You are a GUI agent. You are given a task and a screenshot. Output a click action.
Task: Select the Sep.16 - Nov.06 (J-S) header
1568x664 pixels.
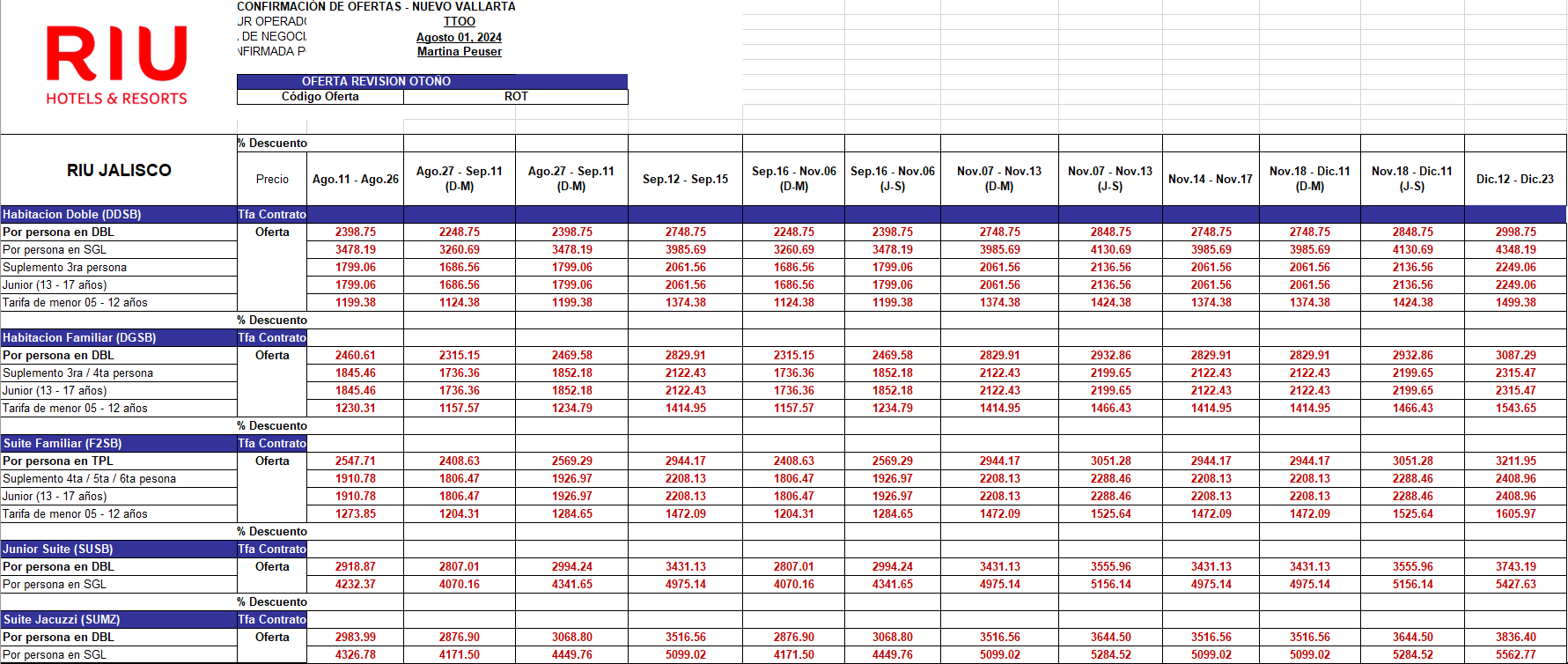[893, 179]
